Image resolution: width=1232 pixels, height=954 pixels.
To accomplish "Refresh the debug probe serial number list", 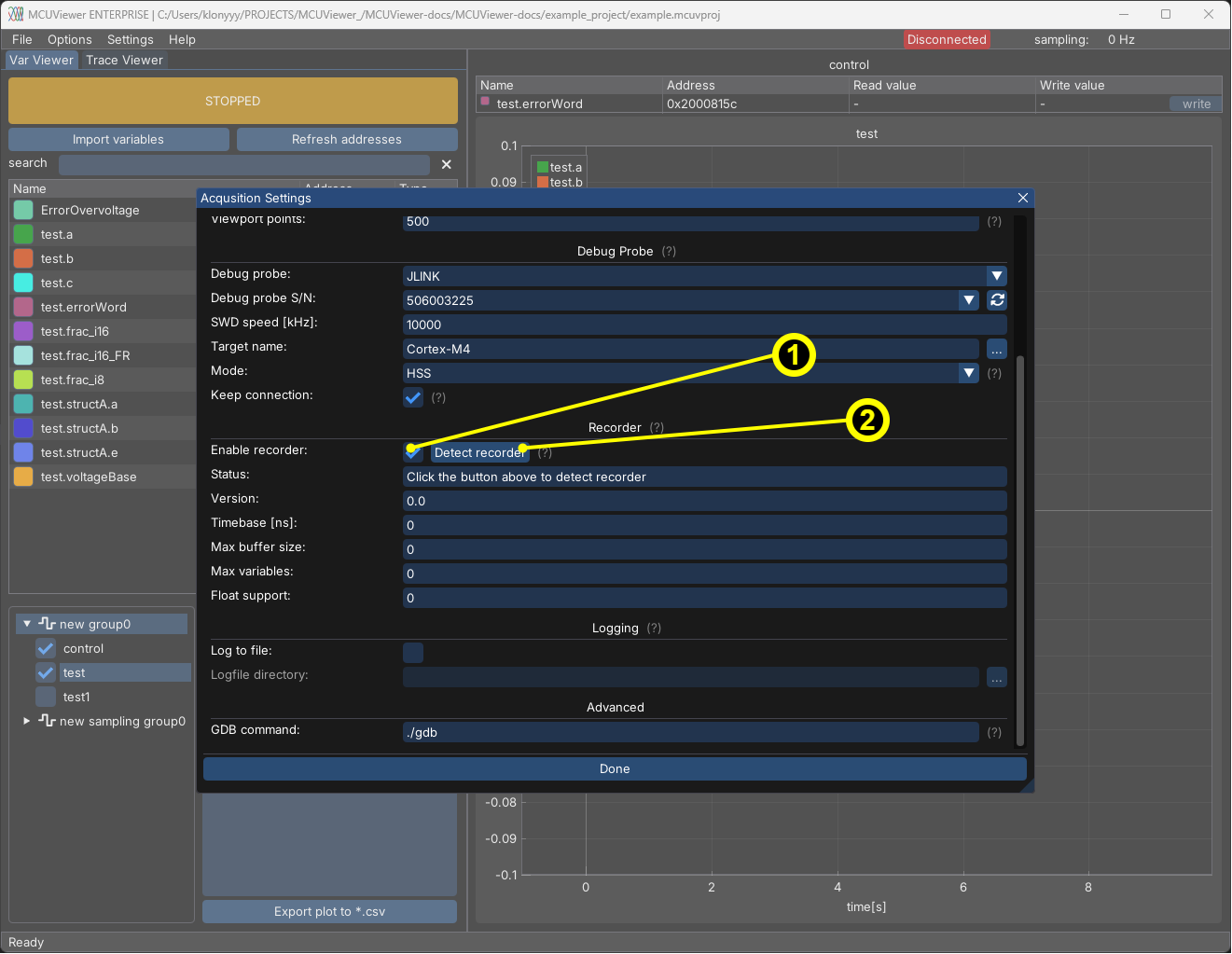I will tap(997, 300).
